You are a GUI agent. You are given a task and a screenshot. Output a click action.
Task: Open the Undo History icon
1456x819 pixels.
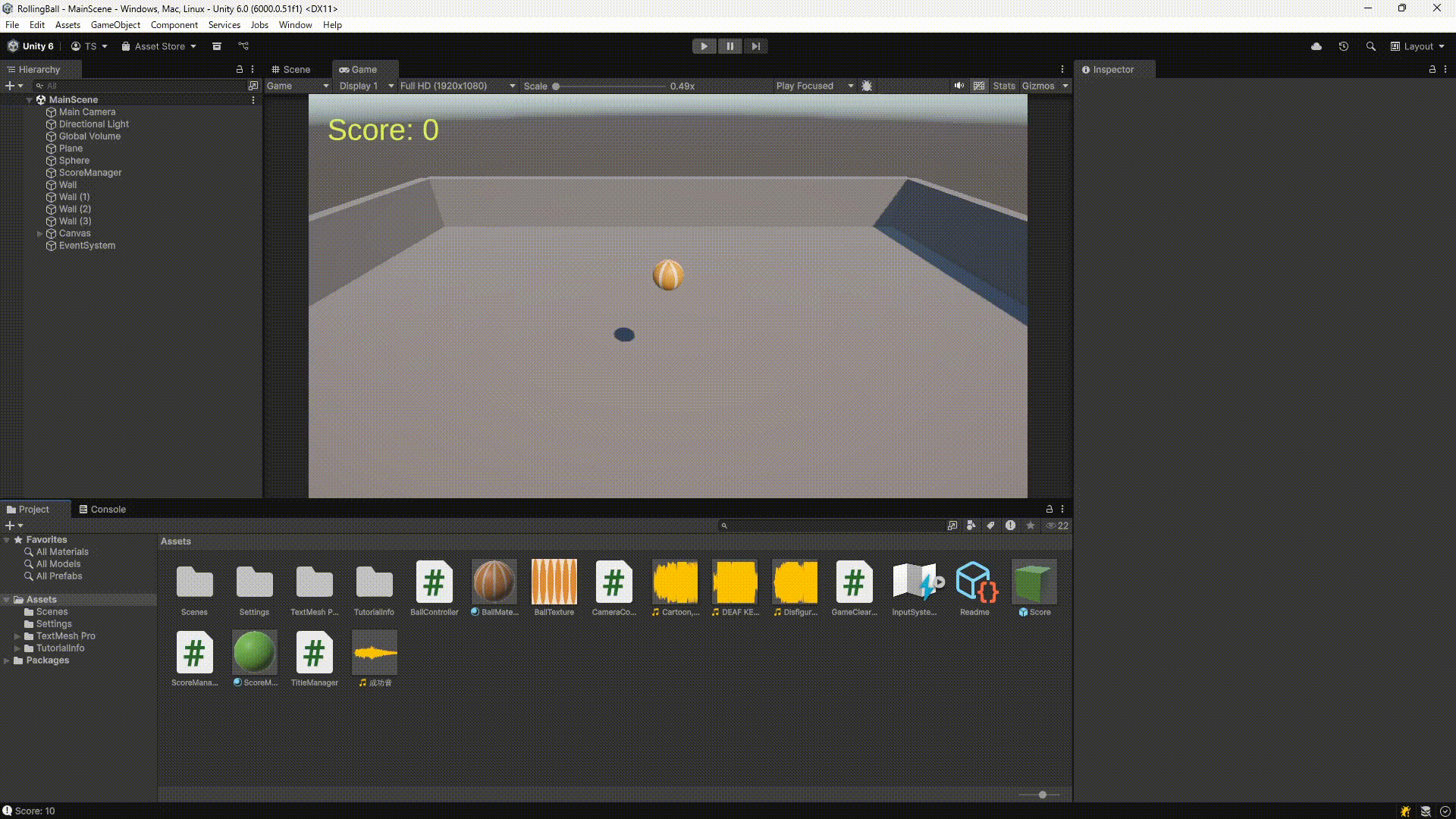(x=1344, y=46)
